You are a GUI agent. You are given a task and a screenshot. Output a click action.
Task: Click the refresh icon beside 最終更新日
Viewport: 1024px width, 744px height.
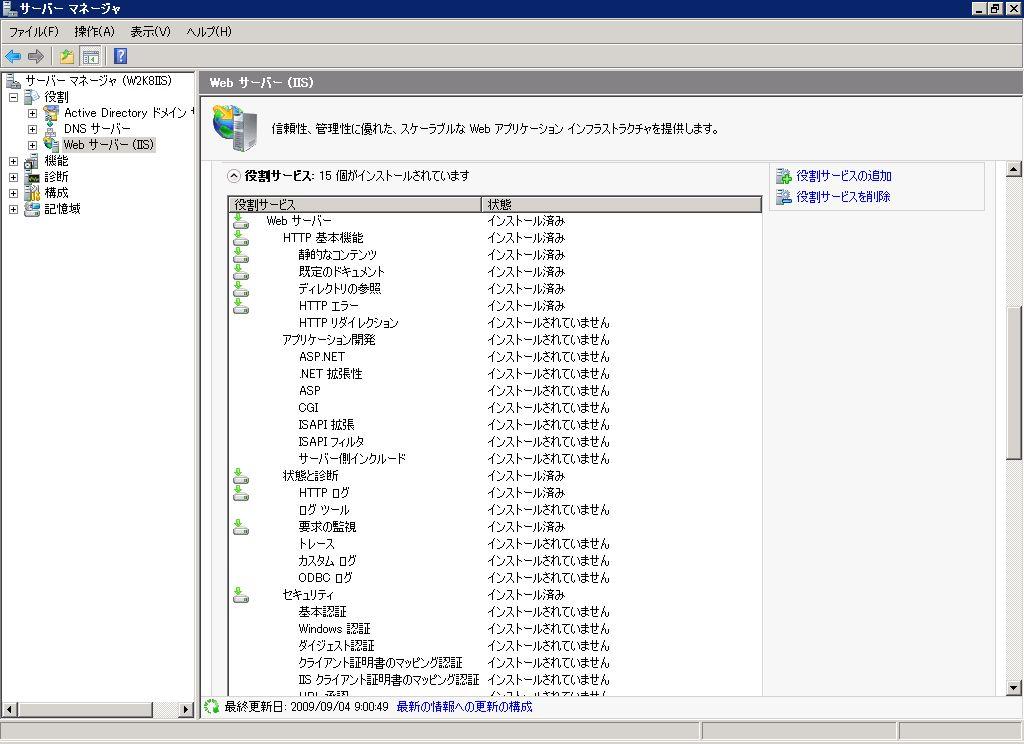click(211, 706)
